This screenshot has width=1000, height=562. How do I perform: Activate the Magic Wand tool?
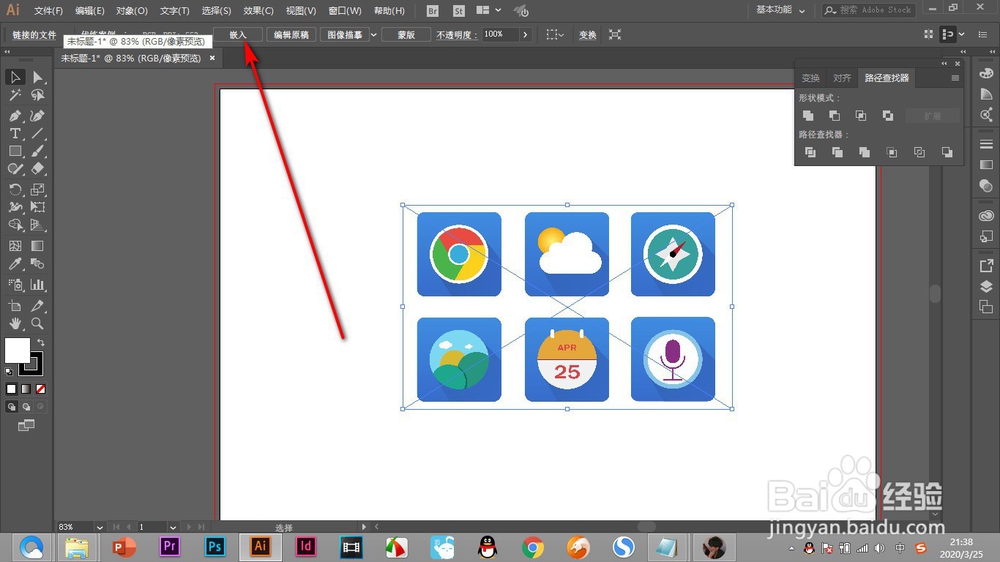(15, 95)
